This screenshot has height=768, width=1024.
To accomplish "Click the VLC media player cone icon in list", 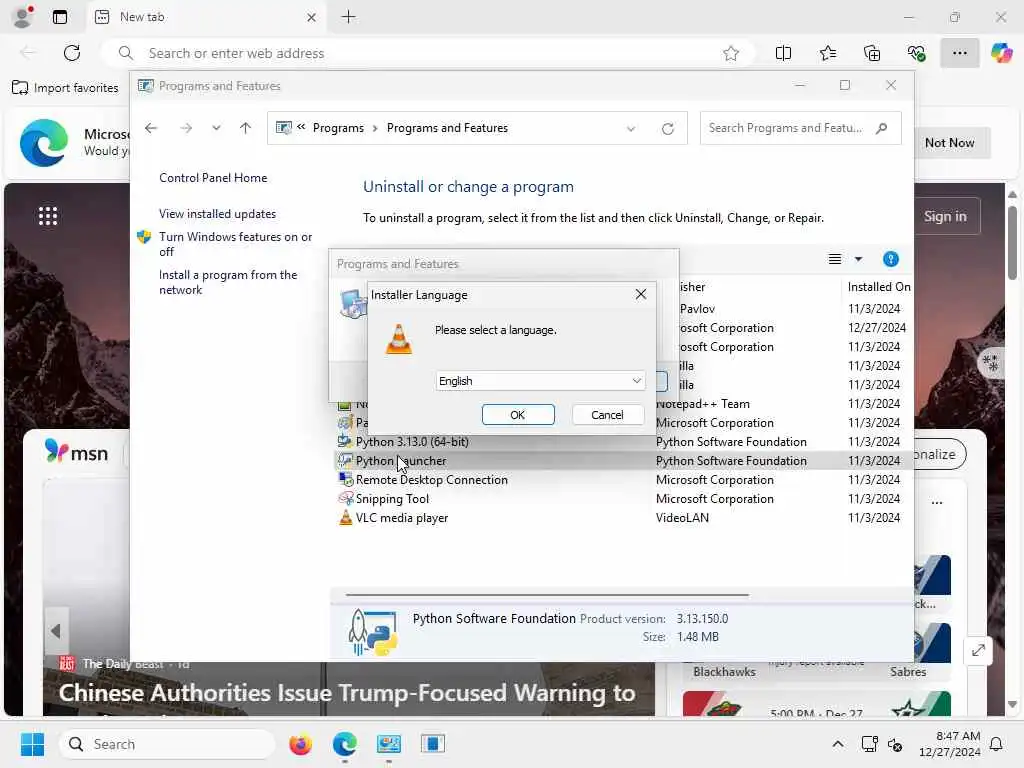I will click(x=345, y=518).
